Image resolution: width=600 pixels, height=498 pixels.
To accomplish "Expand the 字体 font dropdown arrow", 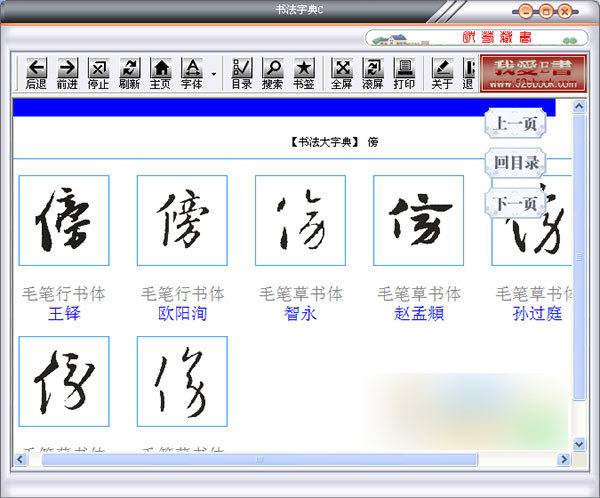I will pyautogui.click(x=213, y=75).
